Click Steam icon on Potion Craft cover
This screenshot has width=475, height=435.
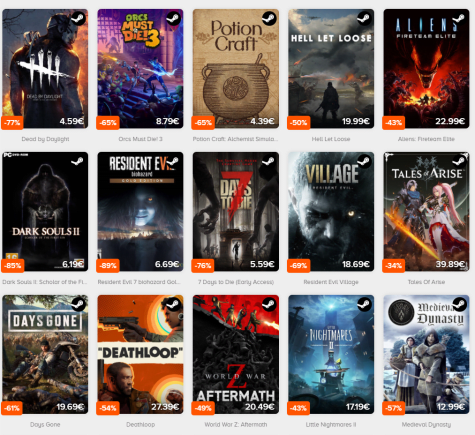coord(269,18)
